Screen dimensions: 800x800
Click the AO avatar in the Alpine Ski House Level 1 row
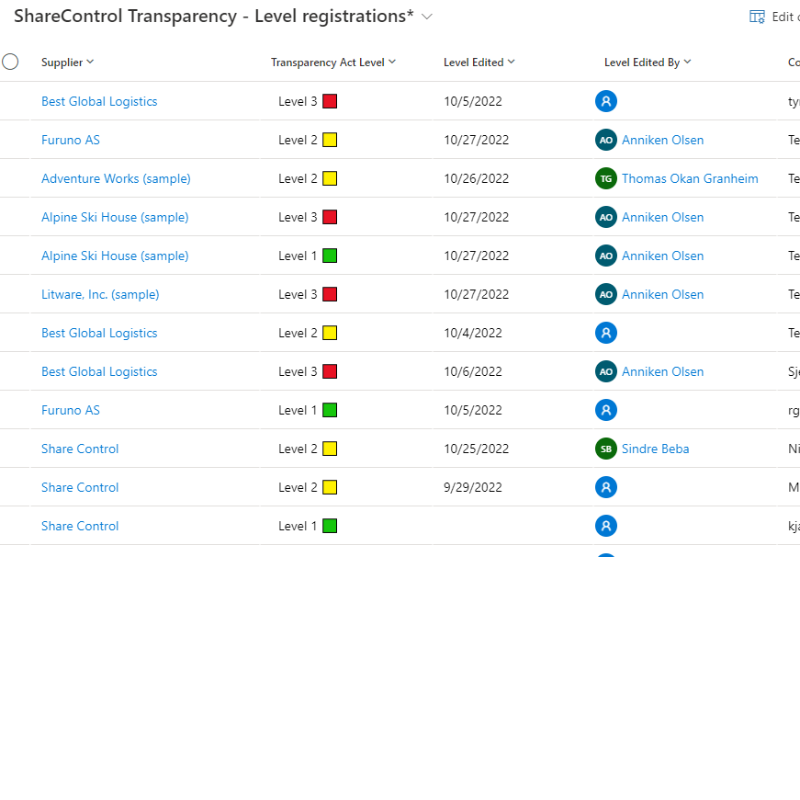coord(606,256)
